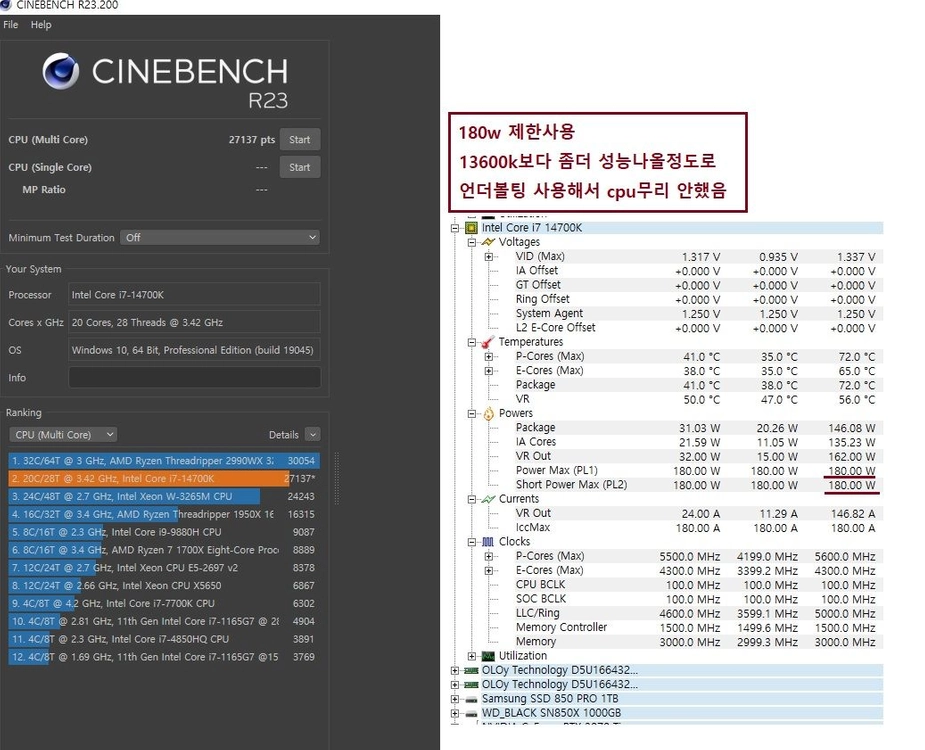Collapse the Clocks tree section
925x750 pixels.
(471, 542)
